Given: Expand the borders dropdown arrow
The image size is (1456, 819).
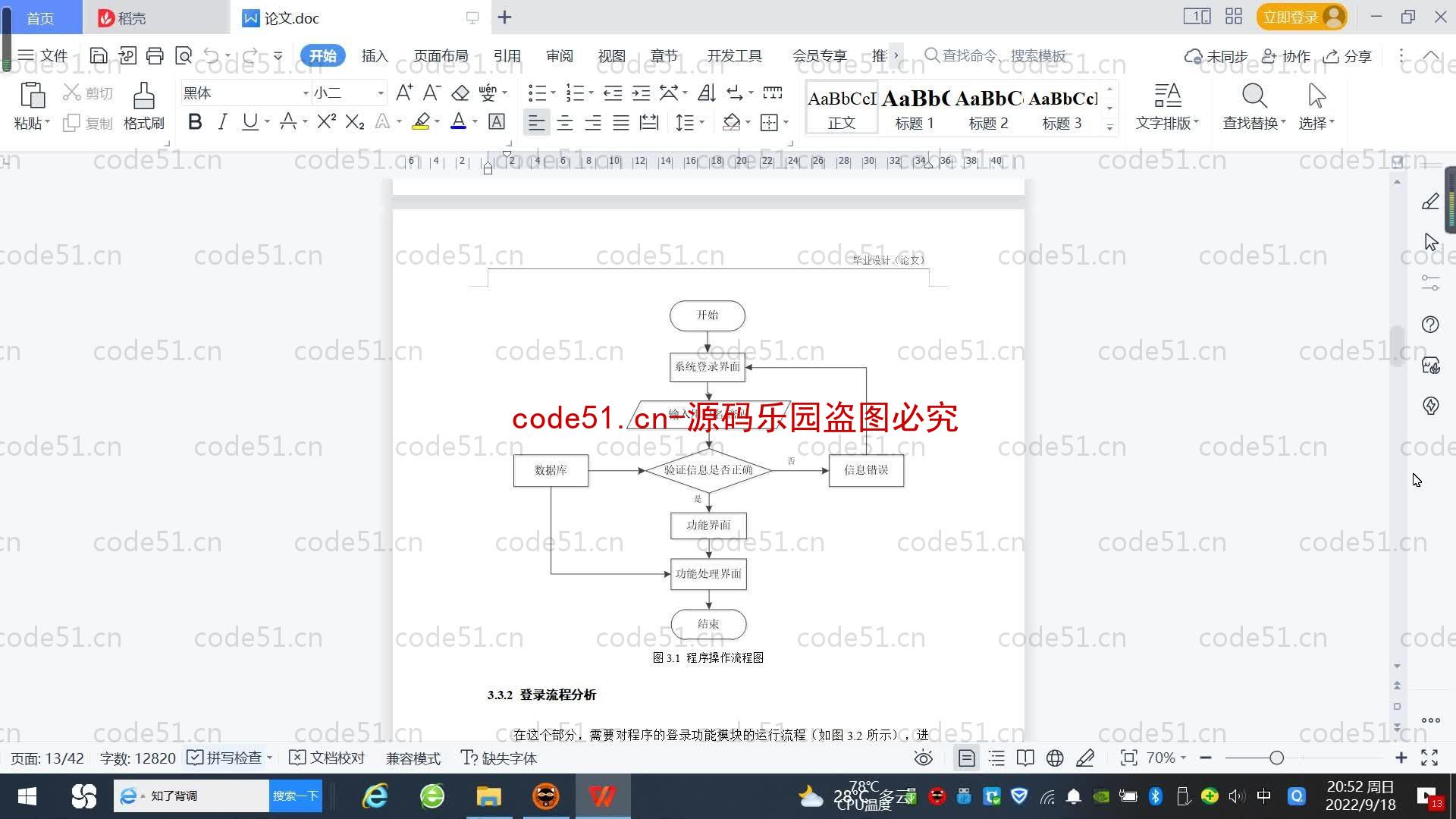Looking at the screenshot, I should pyautogui.click(x=786, y=122).
